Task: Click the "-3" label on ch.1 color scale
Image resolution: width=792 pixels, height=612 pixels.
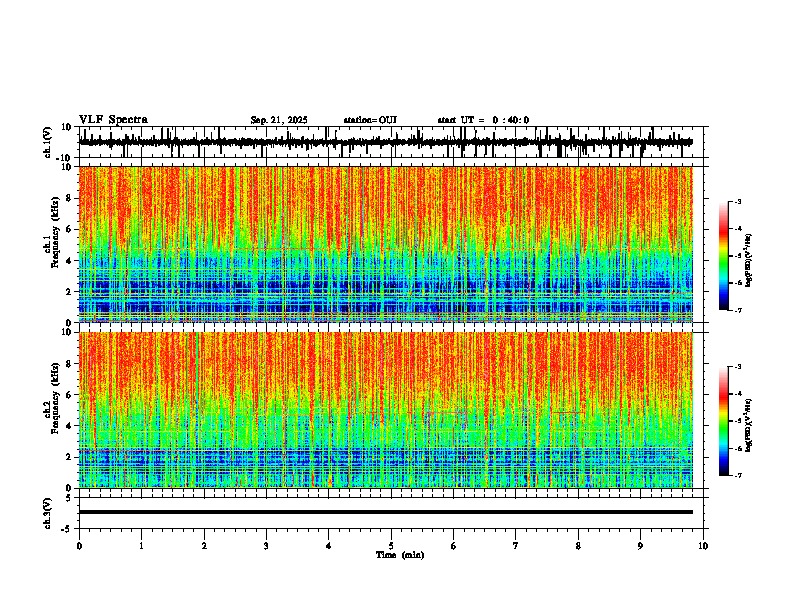Action: [738, 201]
